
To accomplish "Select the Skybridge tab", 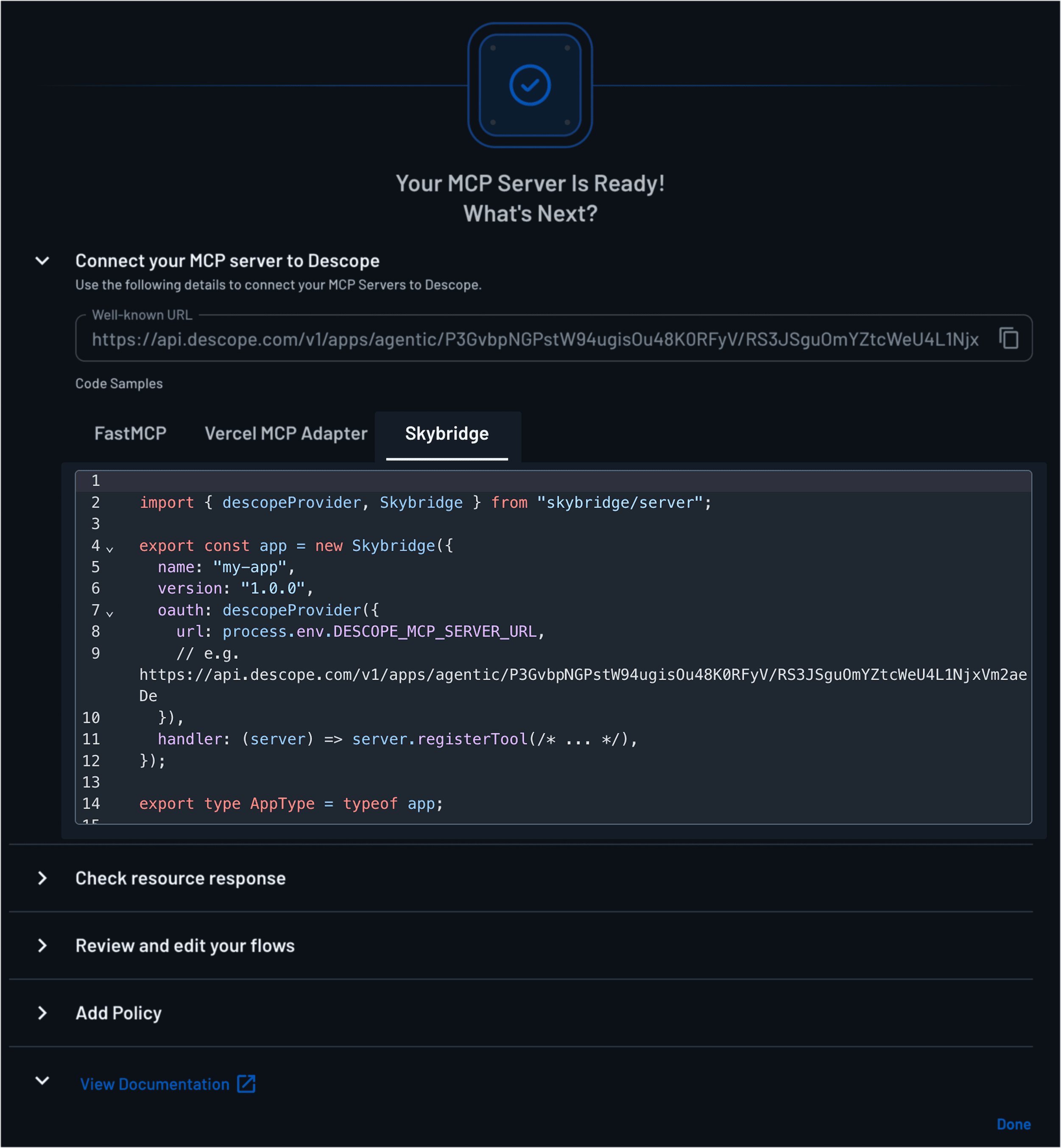I will click(447, 433).
